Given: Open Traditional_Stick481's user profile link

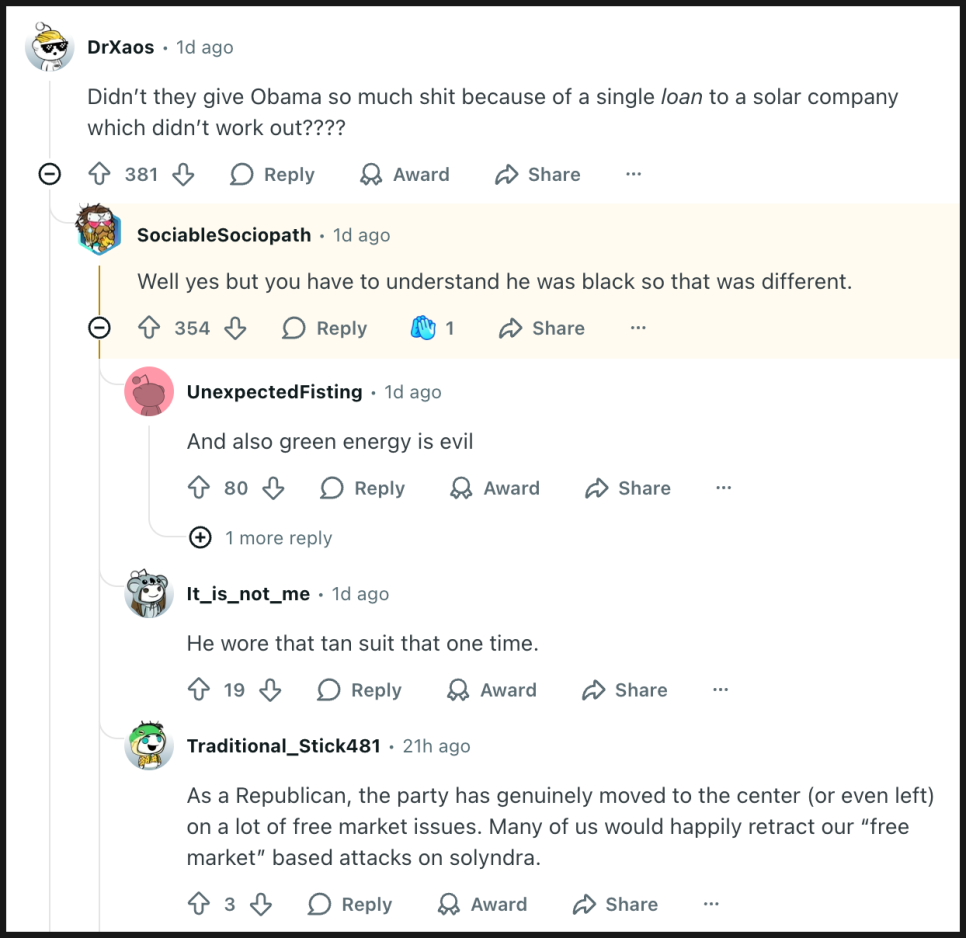Looking at the screenshot, I should (283, 746).
